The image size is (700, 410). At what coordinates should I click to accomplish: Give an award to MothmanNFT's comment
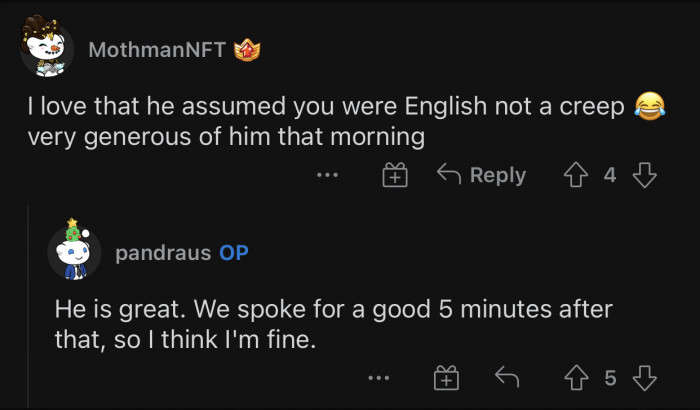coord(396,176)
